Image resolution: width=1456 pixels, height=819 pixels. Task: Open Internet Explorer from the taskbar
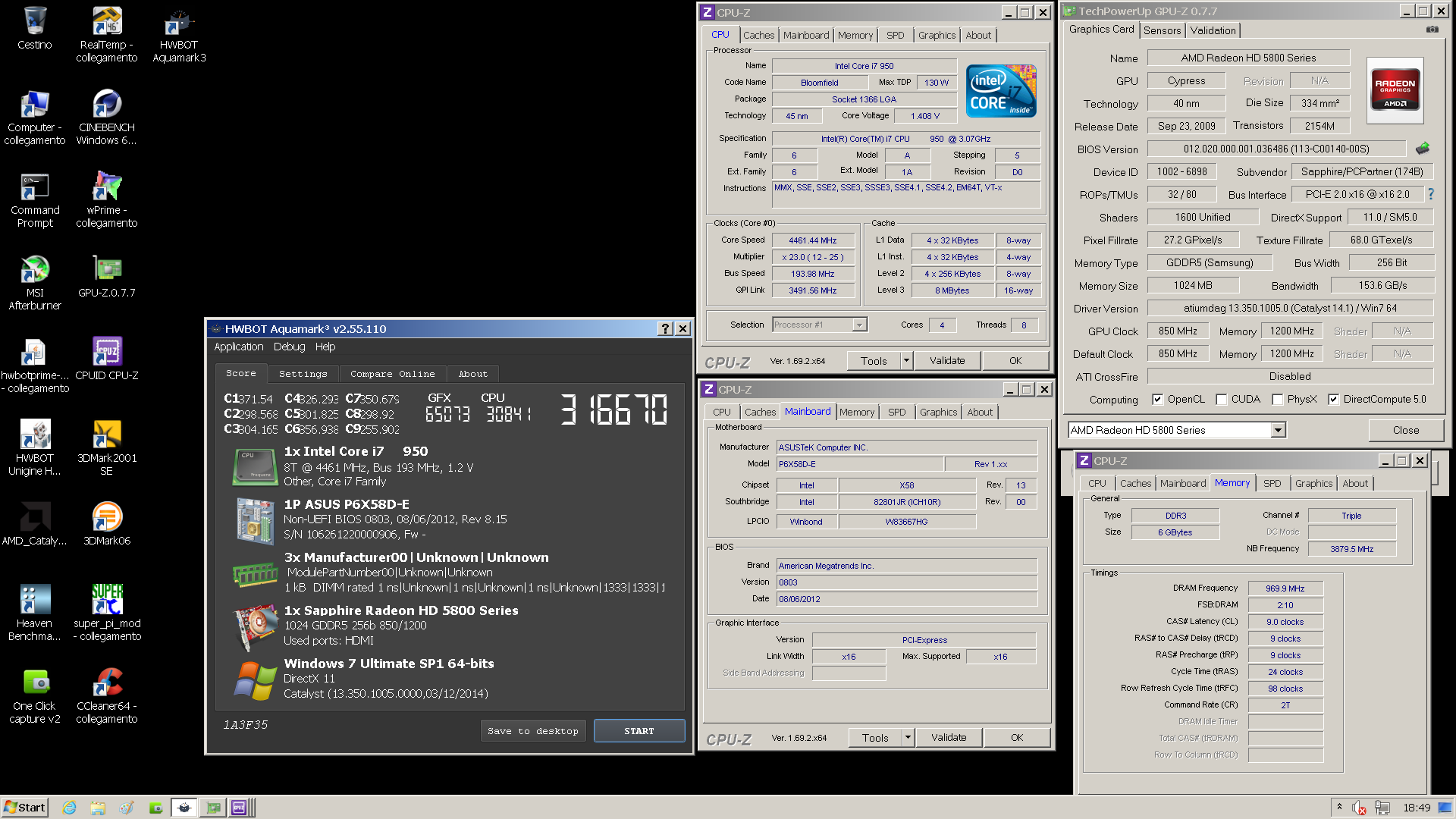69,808
